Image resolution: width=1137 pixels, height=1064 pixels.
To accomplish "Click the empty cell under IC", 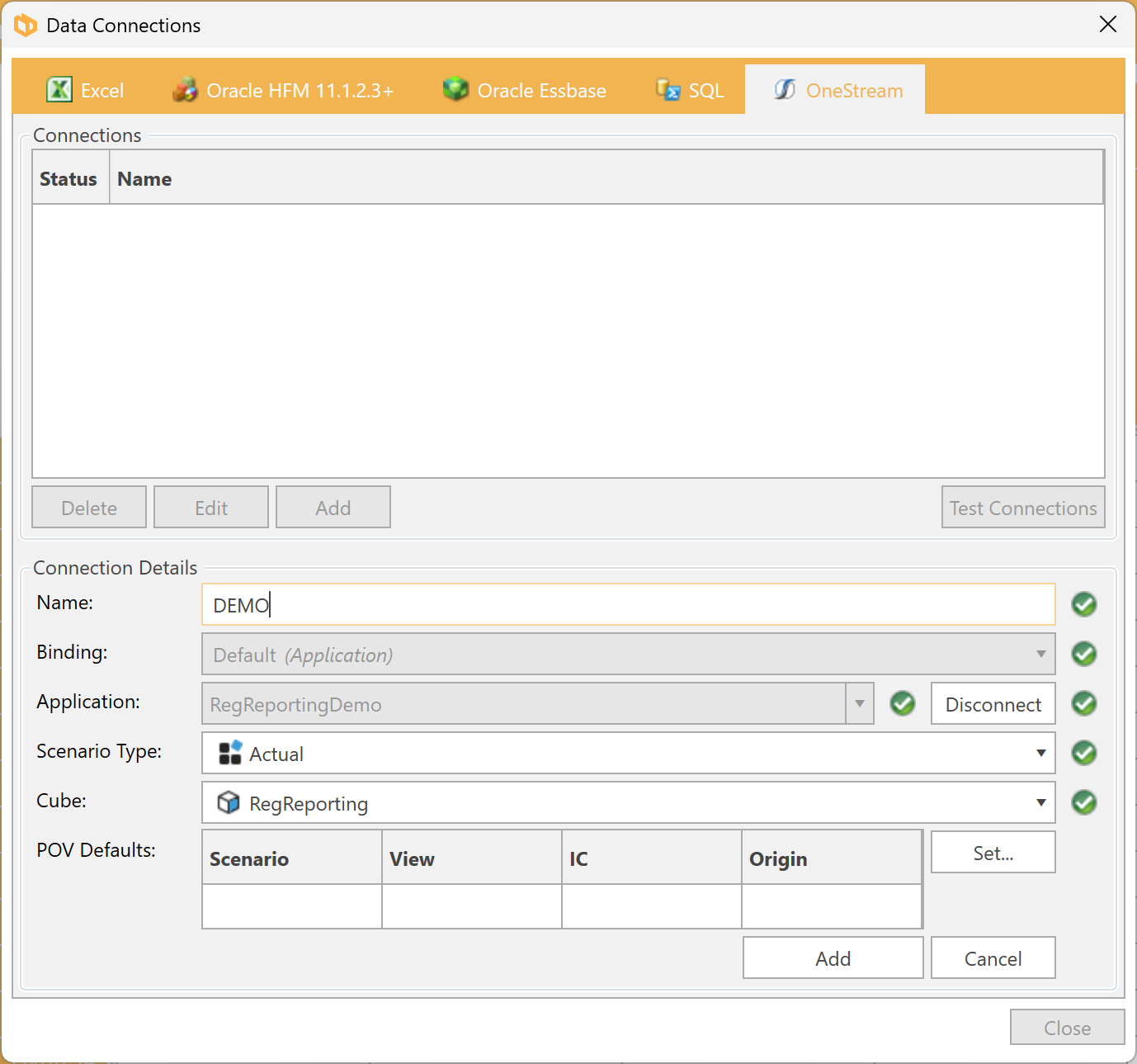I will [652, 906].
